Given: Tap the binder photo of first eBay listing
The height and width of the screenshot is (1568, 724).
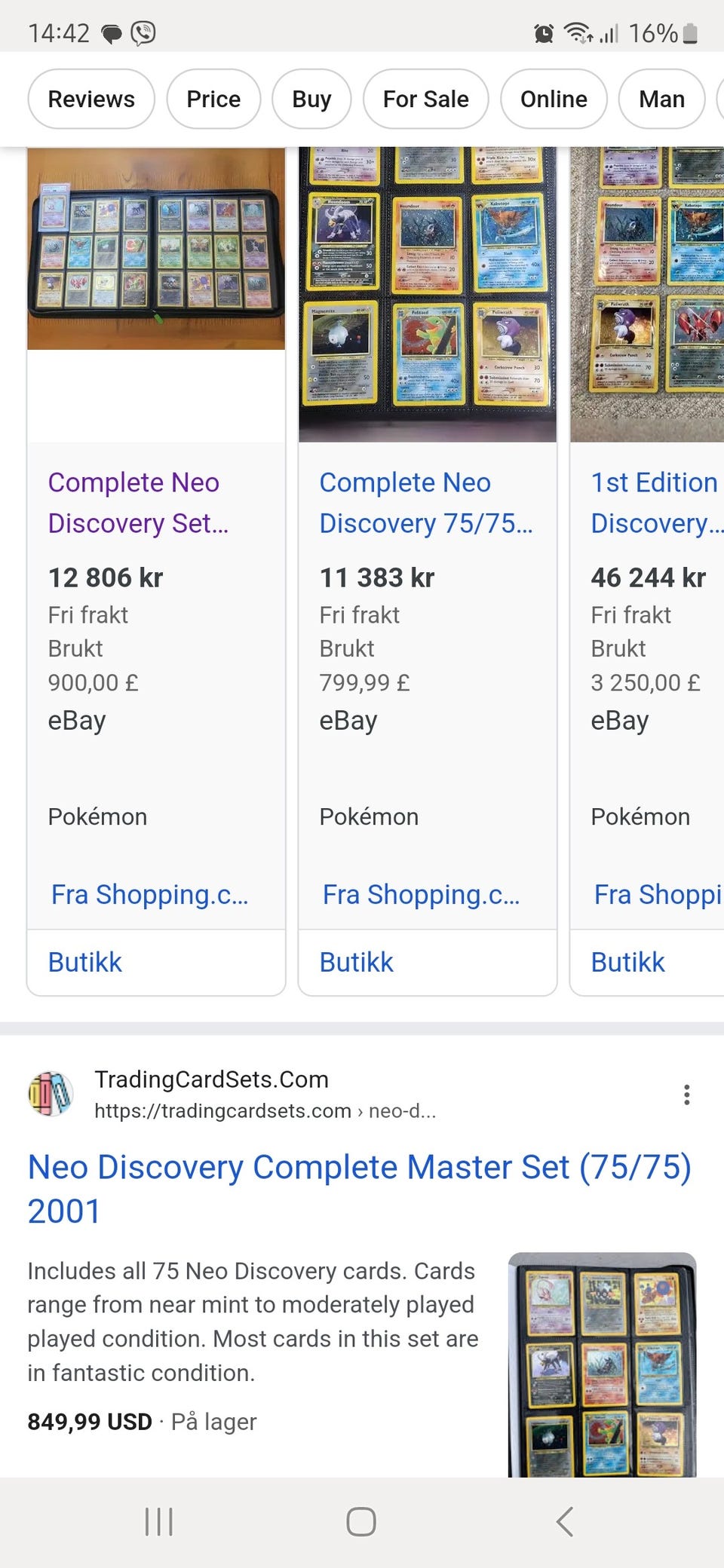Looking at the screenshot, I should pyautogui.click(x=156, y=249).
